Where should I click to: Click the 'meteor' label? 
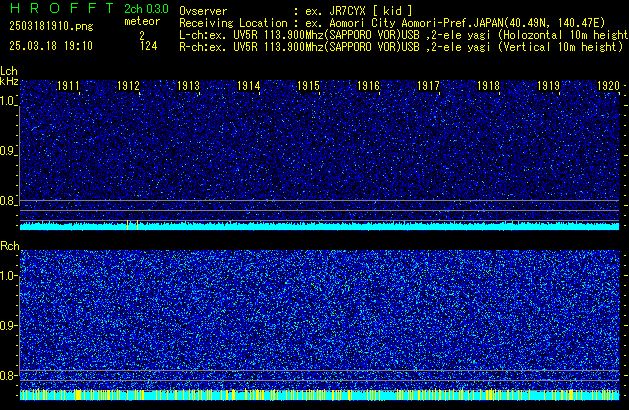[142, 21]
